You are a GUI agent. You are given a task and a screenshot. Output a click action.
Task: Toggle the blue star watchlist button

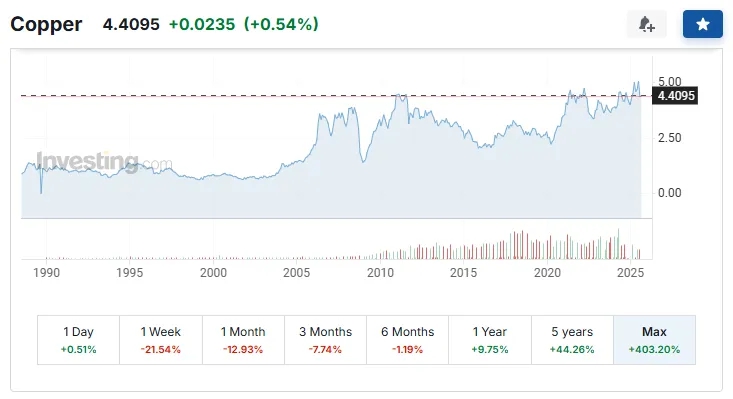tap(703, 24)
